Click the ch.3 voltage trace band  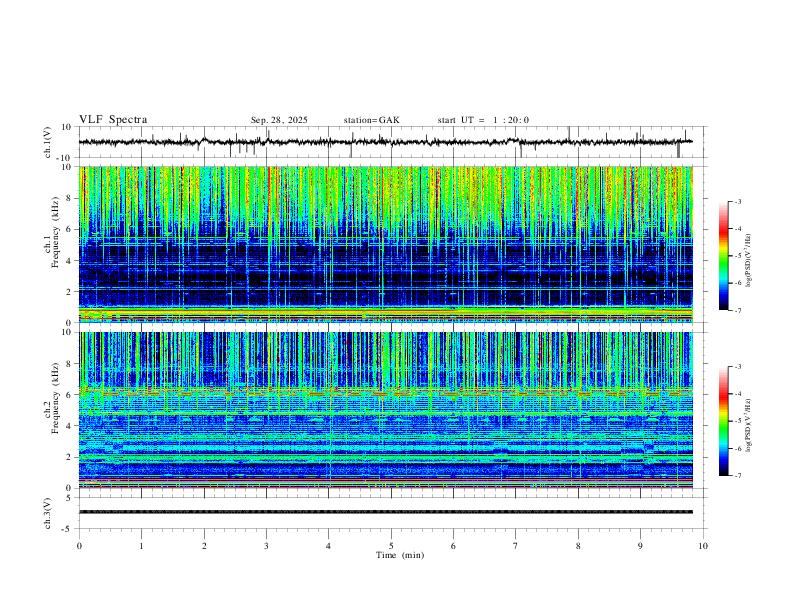[386, 512]
